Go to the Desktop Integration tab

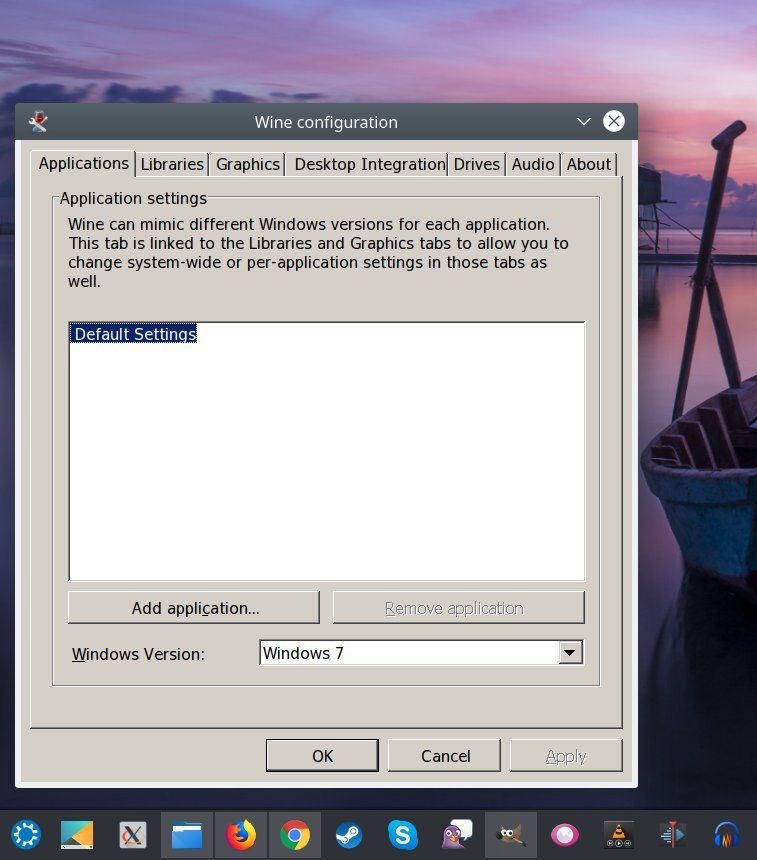click(369, 164)
